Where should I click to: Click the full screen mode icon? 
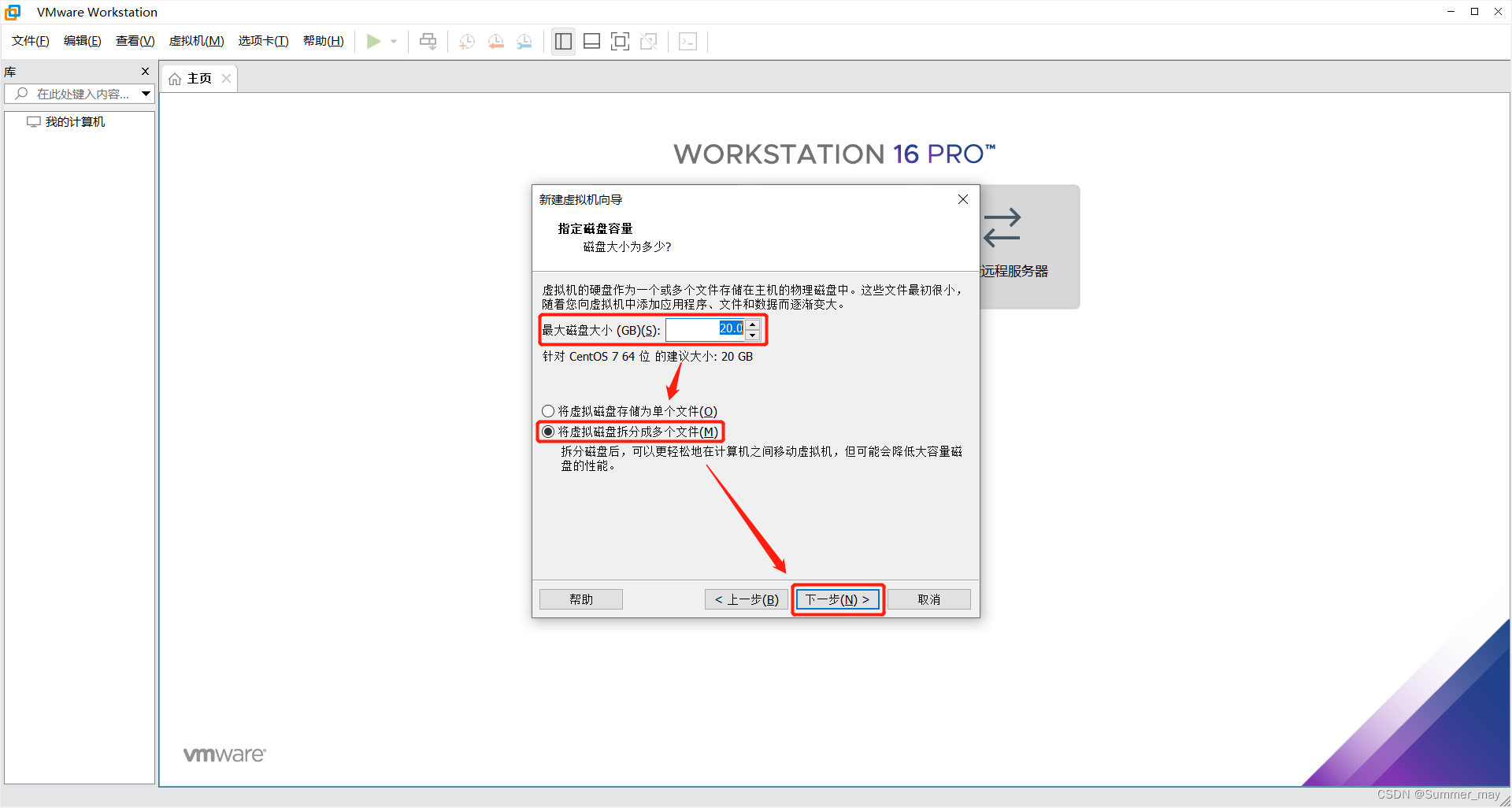coord(620,41)
